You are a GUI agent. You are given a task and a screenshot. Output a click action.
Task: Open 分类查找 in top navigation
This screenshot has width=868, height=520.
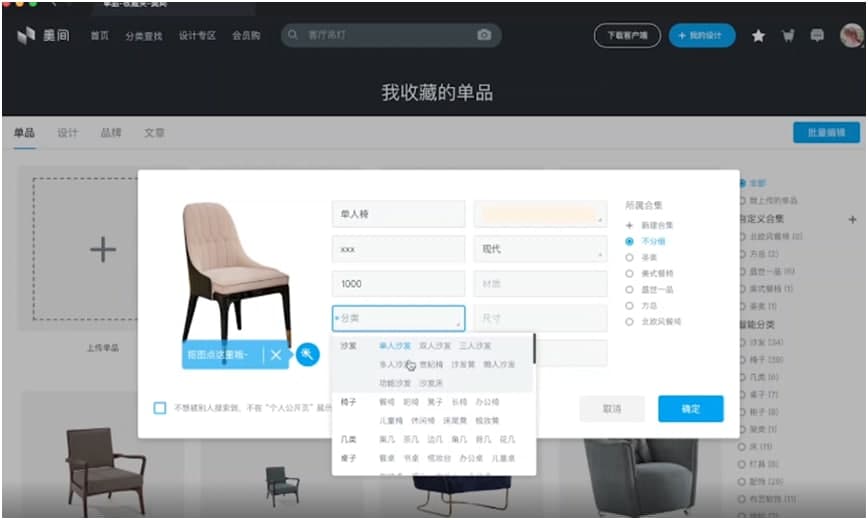[x=143, y=36]
